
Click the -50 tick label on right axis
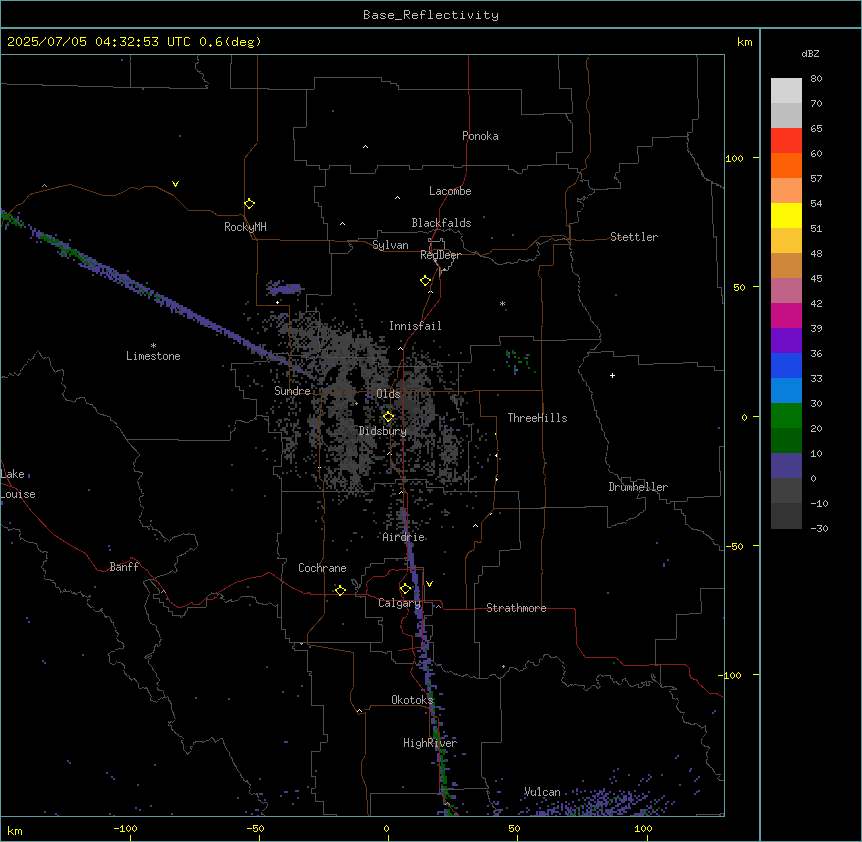click(x=734, y=546)
